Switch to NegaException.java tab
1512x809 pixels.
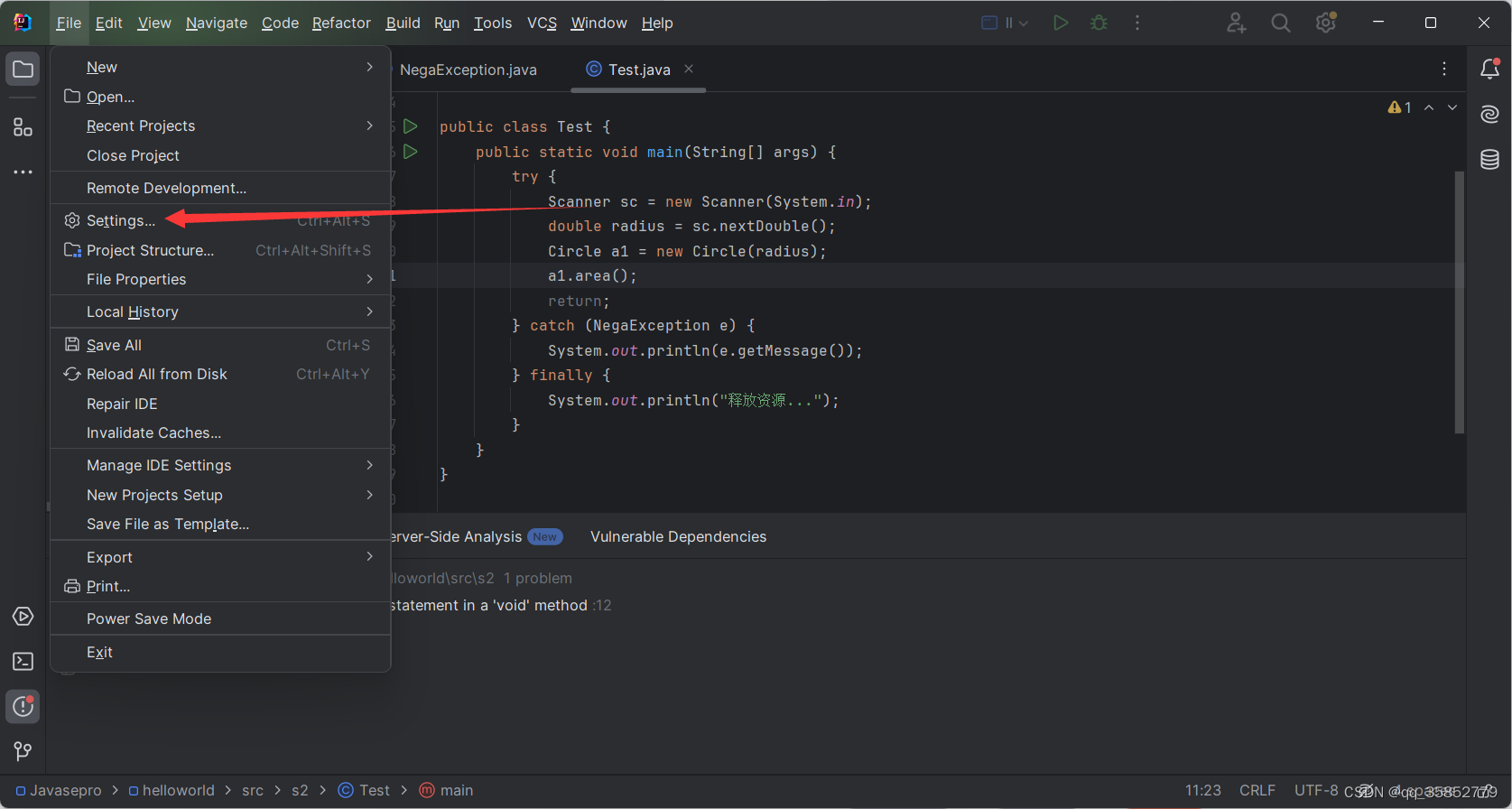(x=468, y=70)
